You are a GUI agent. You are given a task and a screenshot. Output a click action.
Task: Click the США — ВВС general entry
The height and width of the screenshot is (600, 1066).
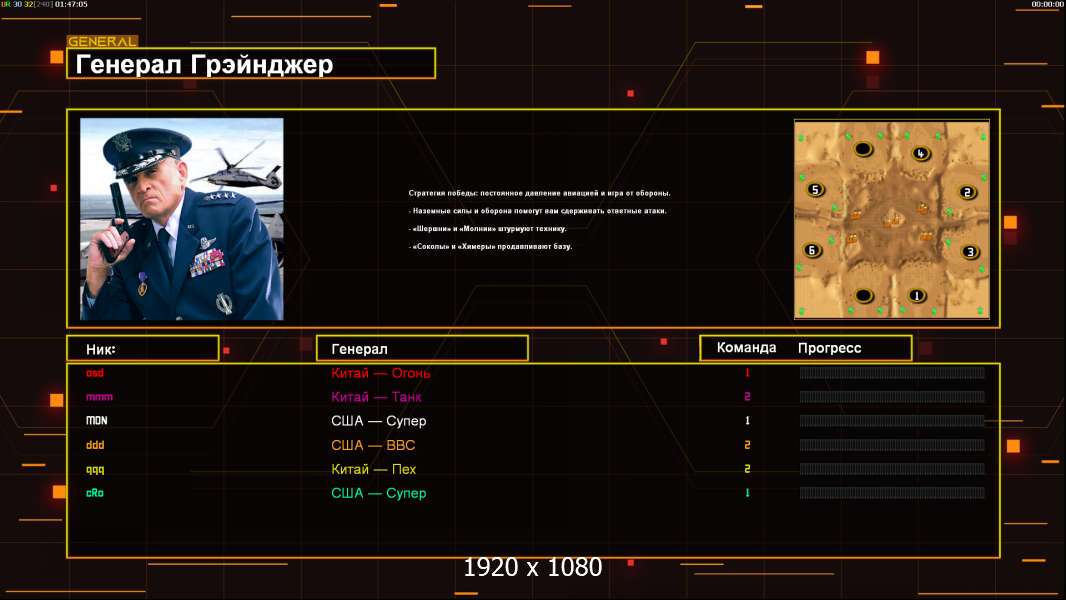pyautogui.click(x=373, y=445)
